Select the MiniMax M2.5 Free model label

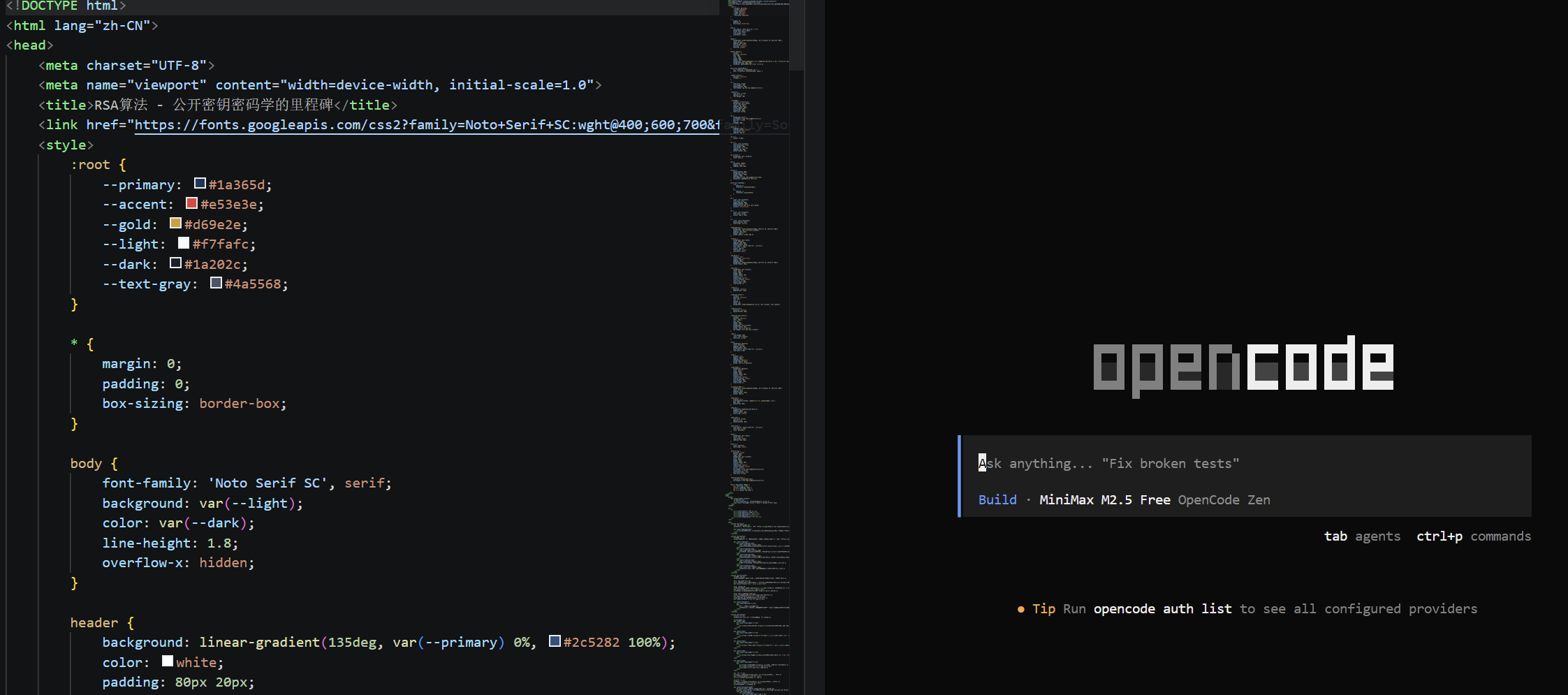[1104, 499]
